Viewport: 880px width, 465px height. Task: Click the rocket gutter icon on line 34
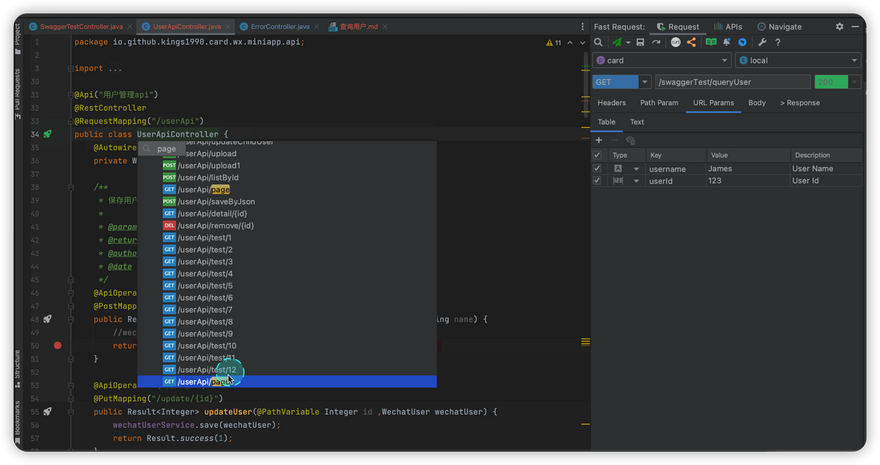pos(47,134)
